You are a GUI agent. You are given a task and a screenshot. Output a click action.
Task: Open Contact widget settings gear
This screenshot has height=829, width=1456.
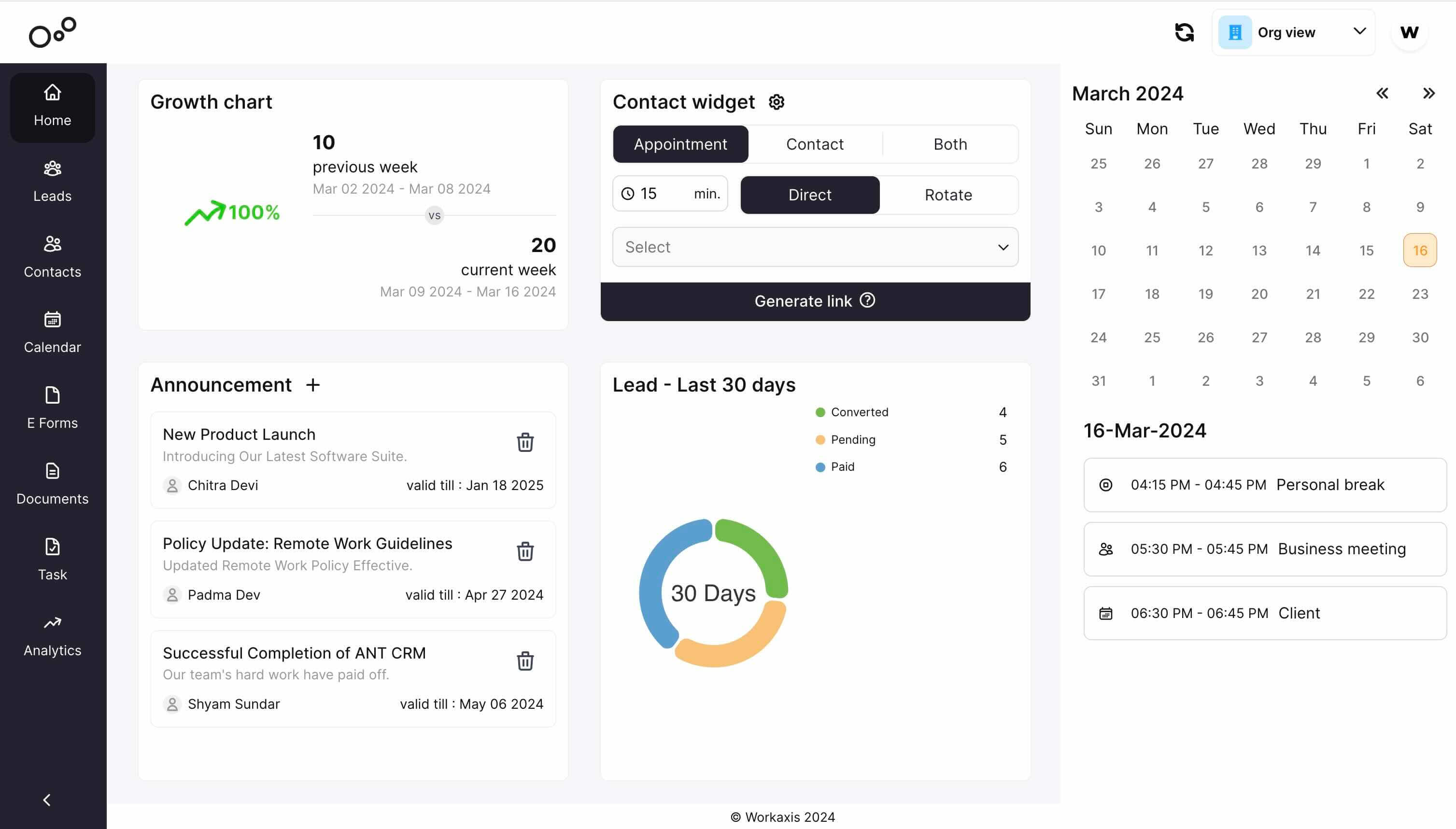pos(776,102)
